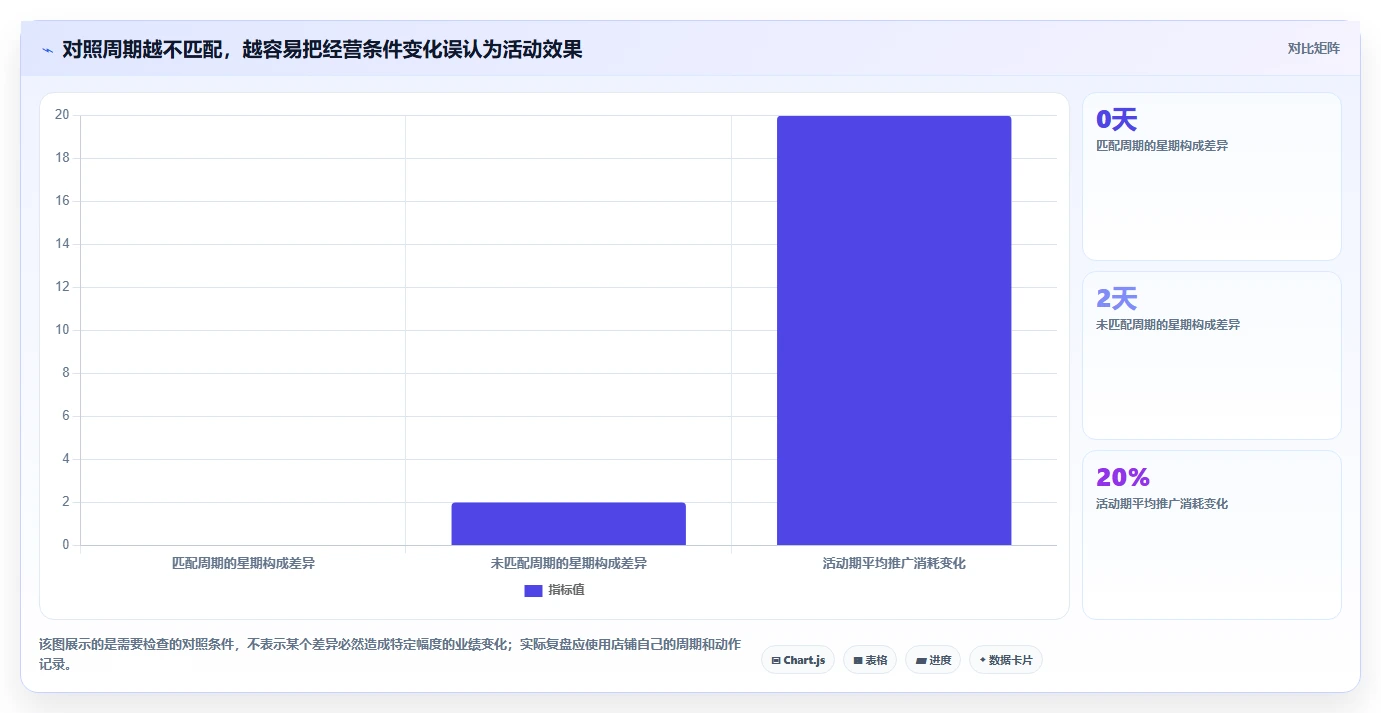Click x-axis label 匹配周期的星期构成差异
This screenshot has height=713, width=1381.
click(x=243, y=564)
